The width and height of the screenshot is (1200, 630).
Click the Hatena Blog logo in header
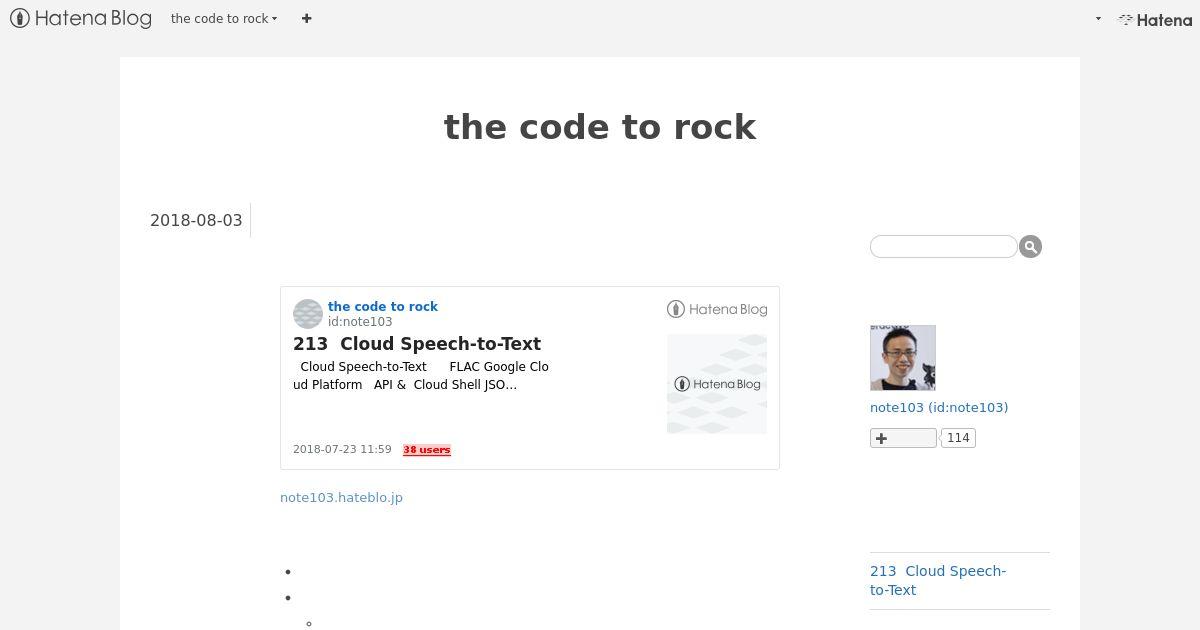[81, 18]
